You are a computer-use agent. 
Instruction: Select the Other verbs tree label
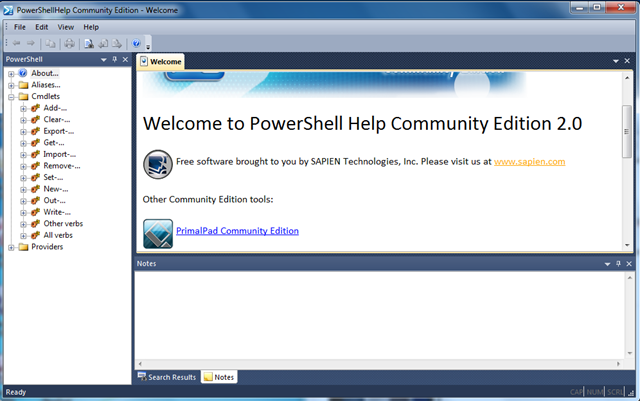pyautogui.click(x=63, y=224)
